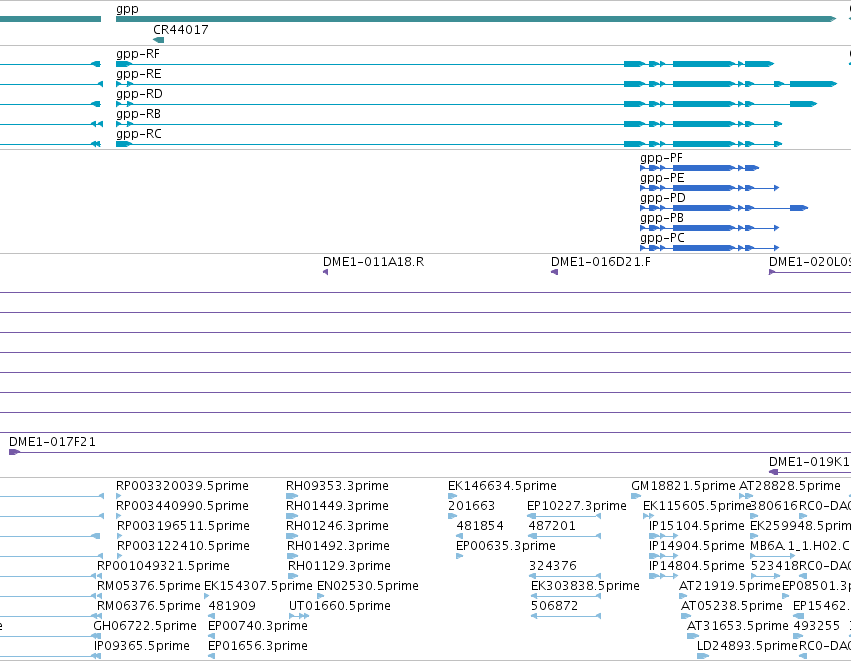This screenshot has height=661, width=851.
Task: Select the 506872 feature label
Action: tap(554, 606)
